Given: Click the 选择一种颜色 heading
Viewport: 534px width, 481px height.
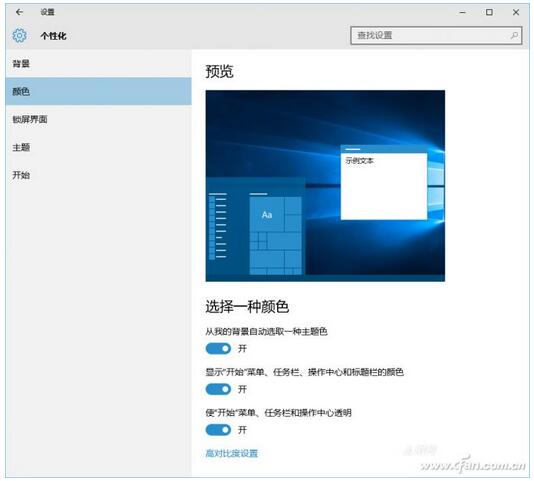Looking at the screenshot, I should click(247, 307).
